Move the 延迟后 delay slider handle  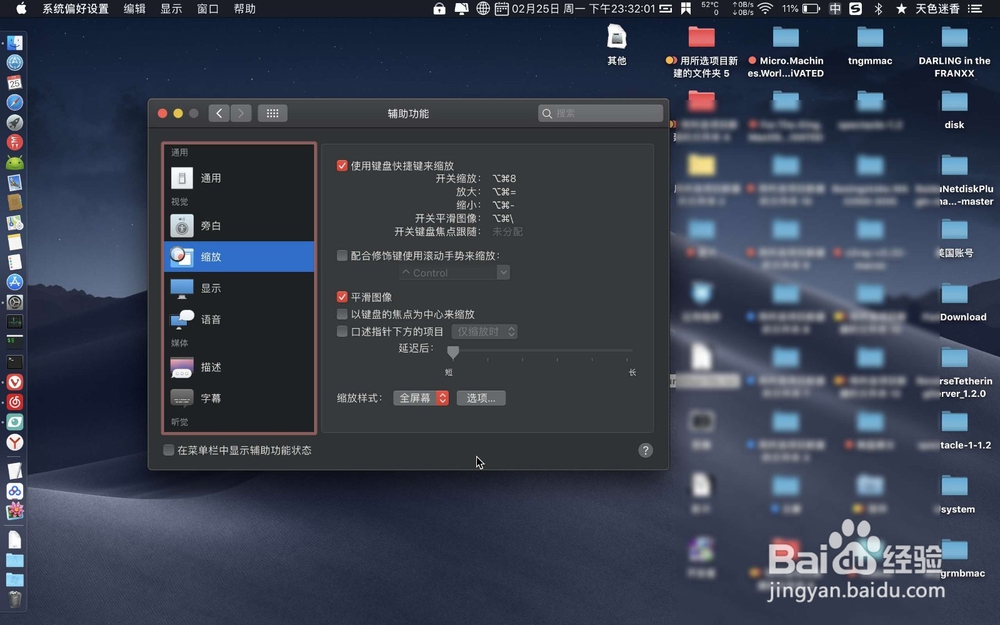coord(452,352)
